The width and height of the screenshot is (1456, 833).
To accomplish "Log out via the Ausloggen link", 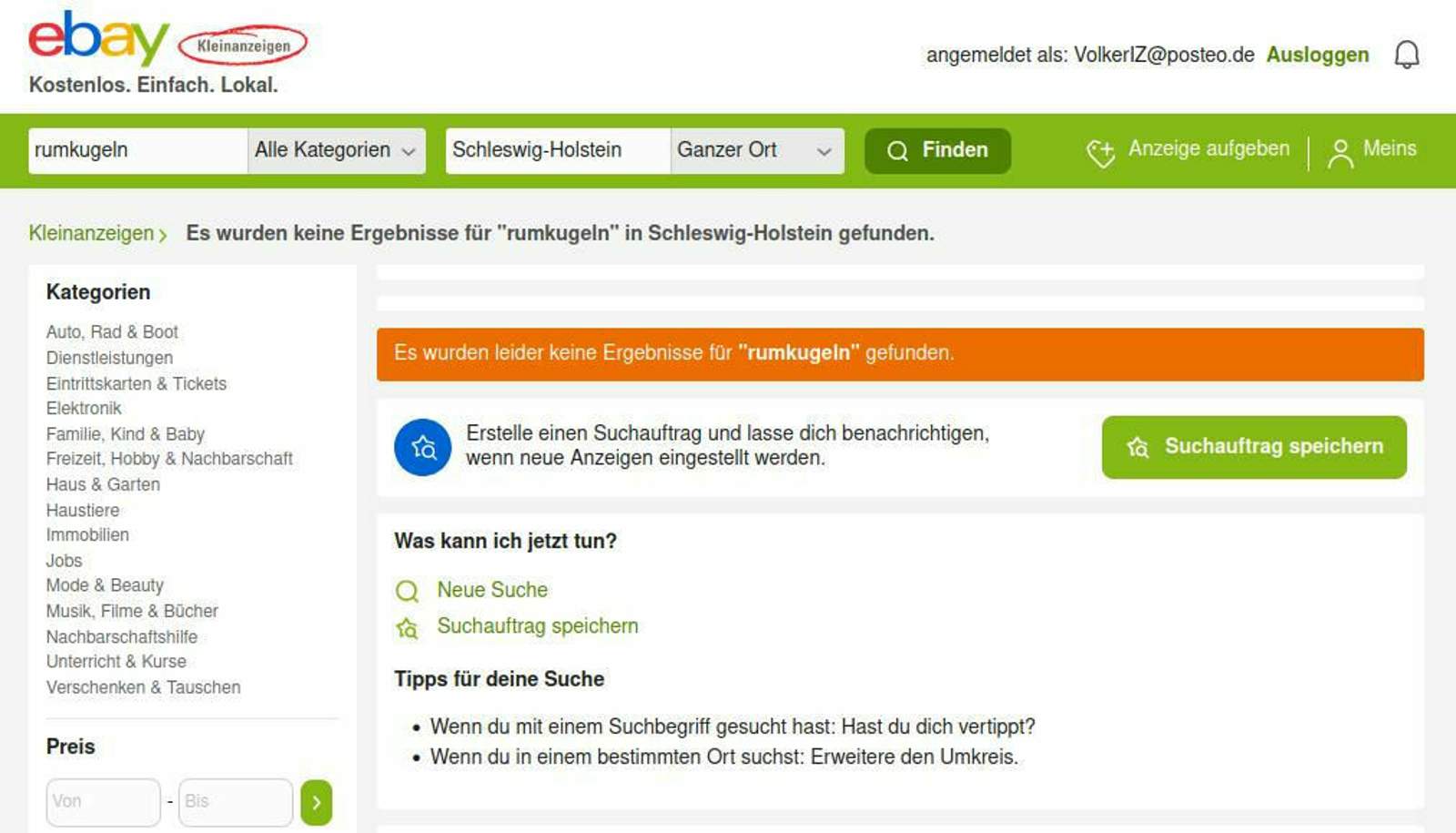I will (x=1317, y=55).
